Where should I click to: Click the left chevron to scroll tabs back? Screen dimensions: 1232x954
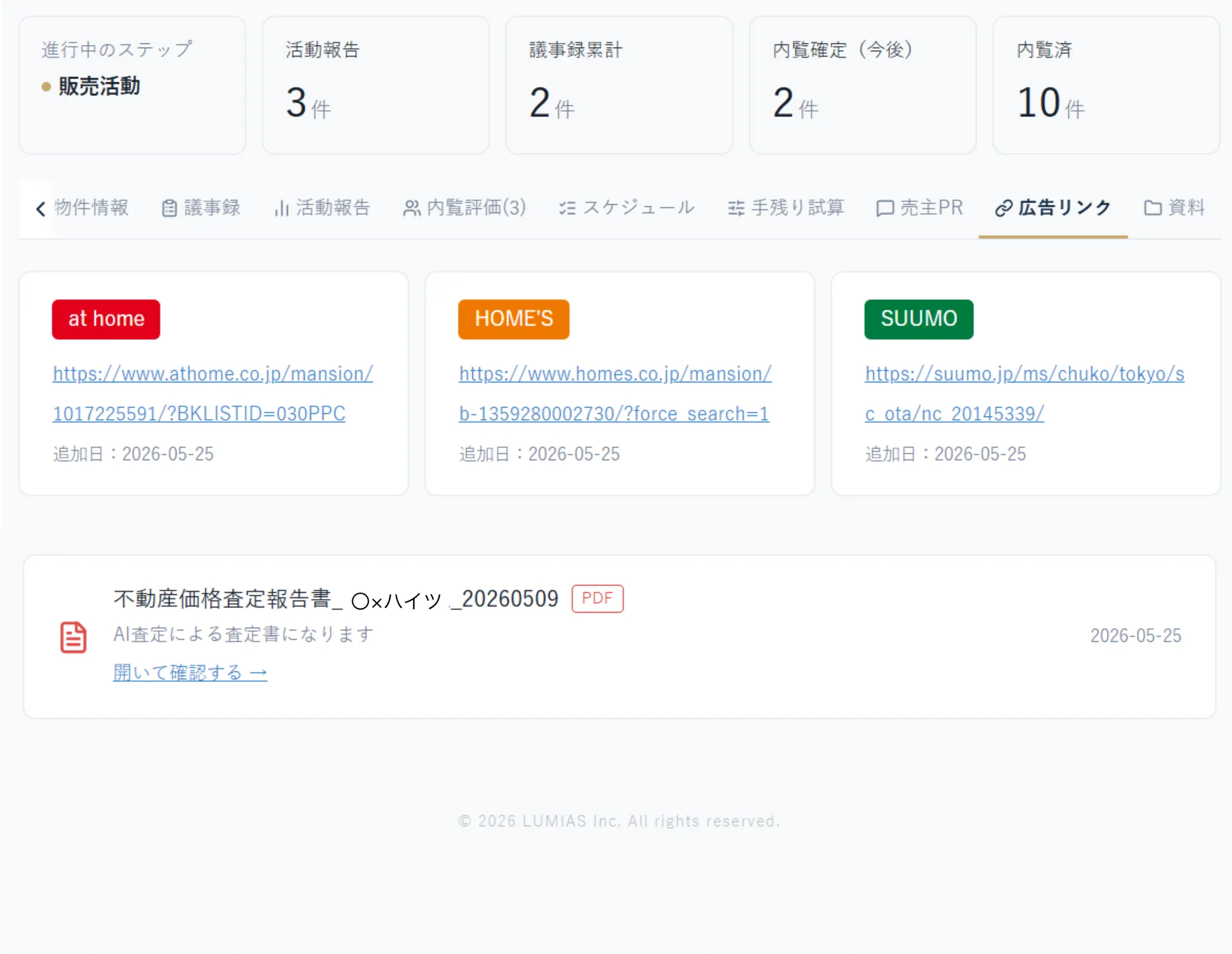[x=40, y=209]
